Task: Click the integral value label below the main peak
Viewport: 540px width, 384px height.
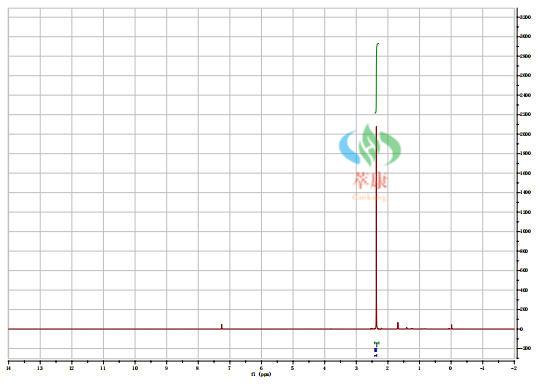Action: pyautogui.click(x=376, y=349)
